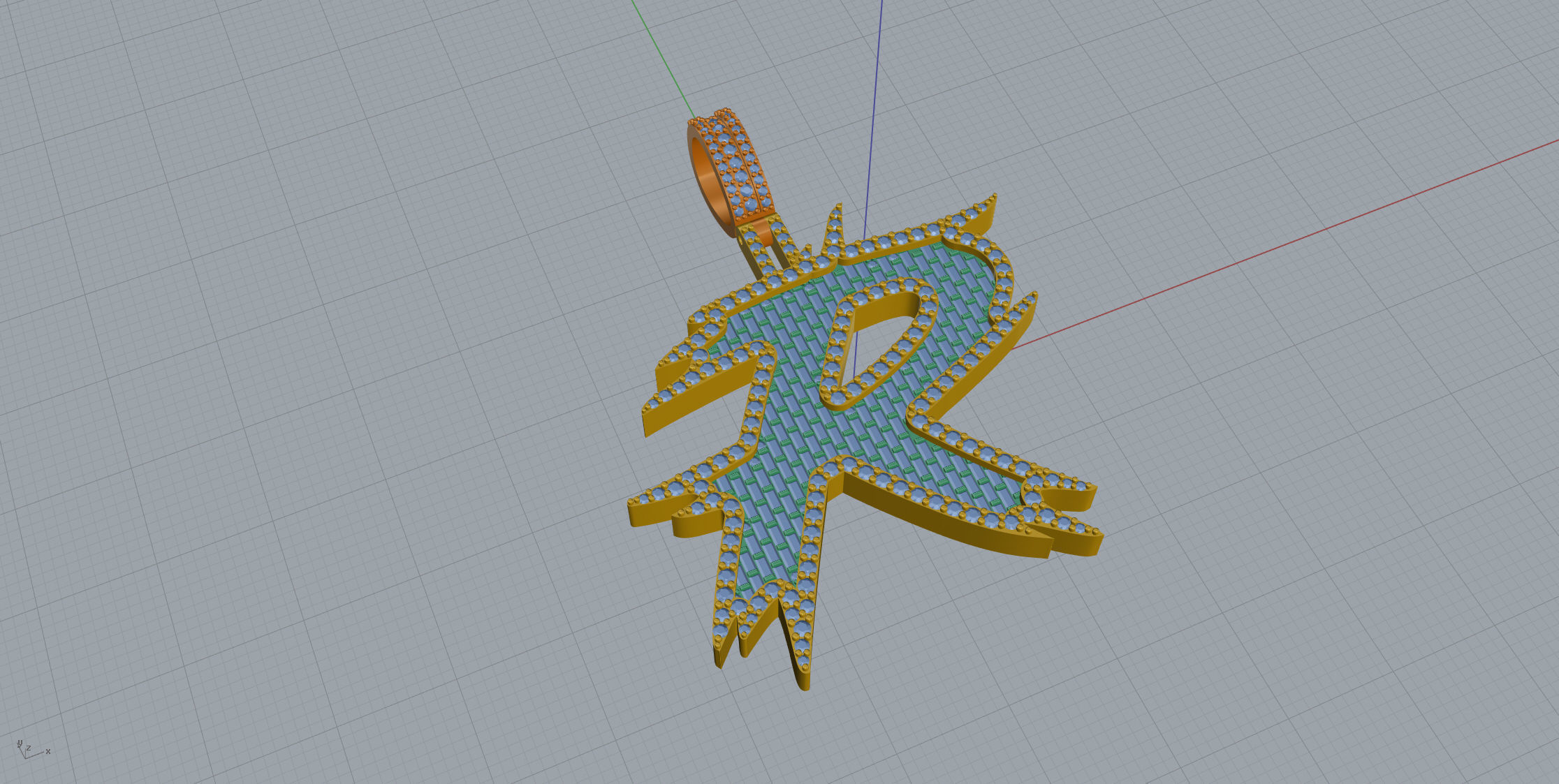Select the blue Z-axis line above the pendant

(873, 119)
